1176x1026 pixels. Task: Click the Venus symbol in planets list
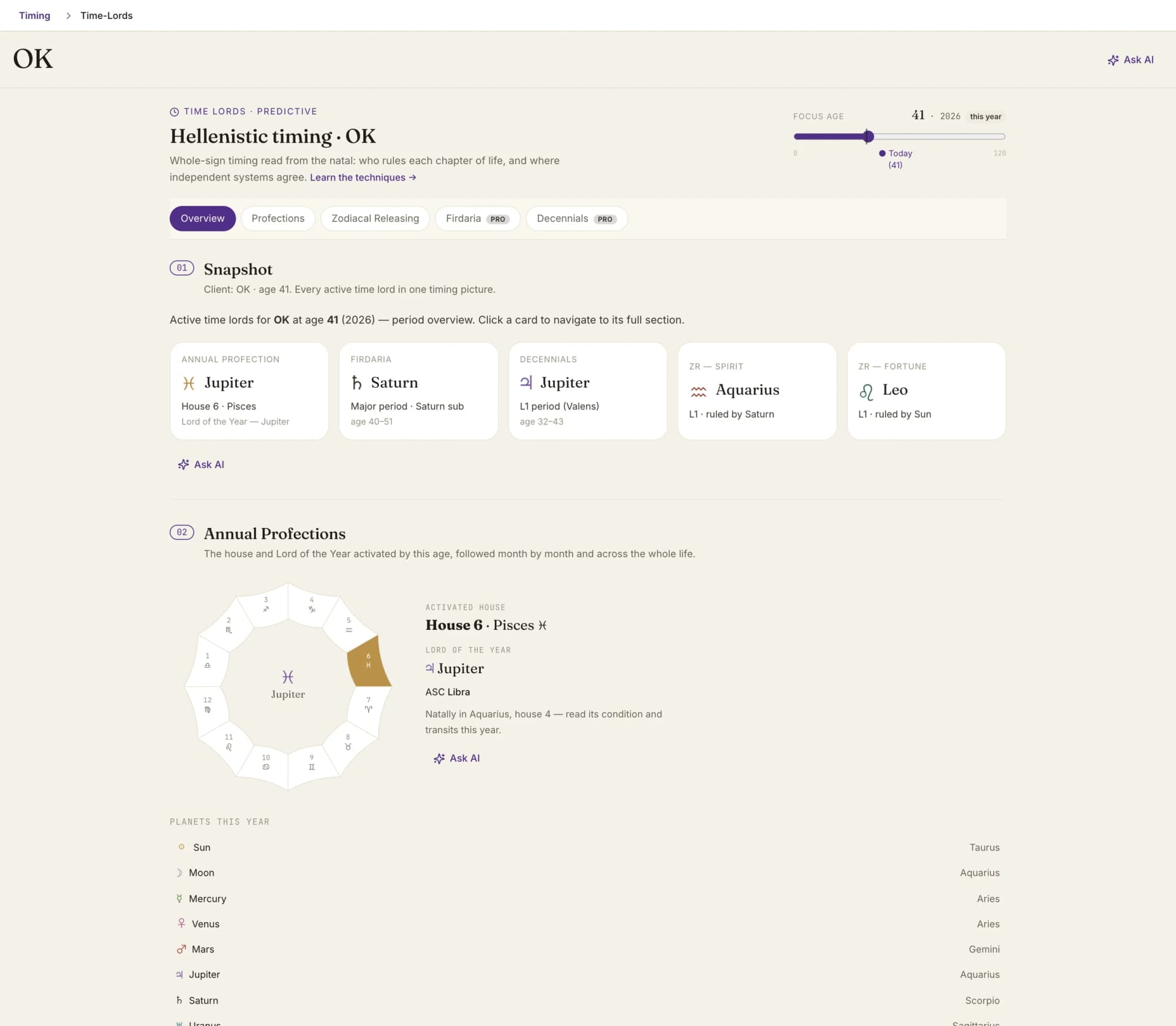pos(181,923)
